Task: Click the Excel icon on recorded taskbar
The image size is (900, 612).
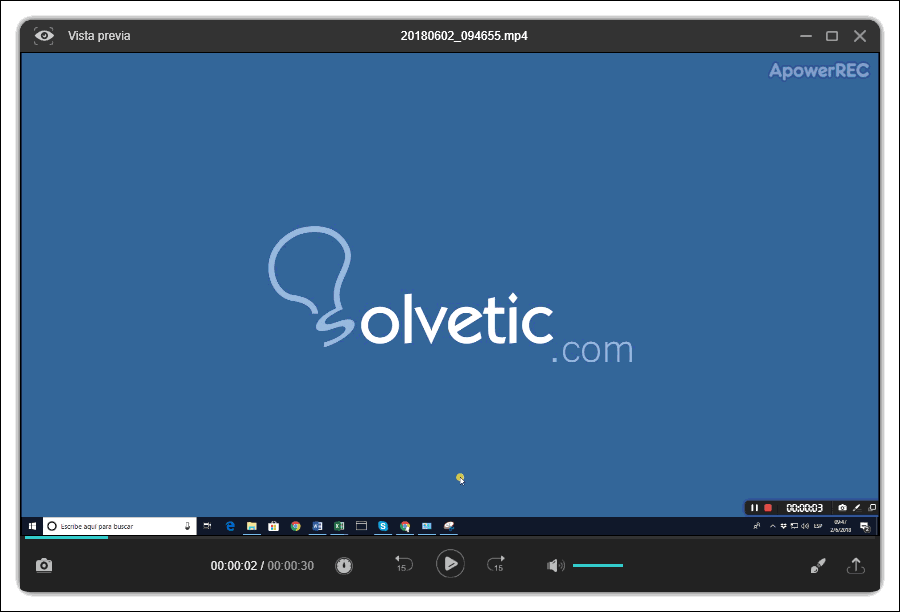Action: tap(339, 526)
